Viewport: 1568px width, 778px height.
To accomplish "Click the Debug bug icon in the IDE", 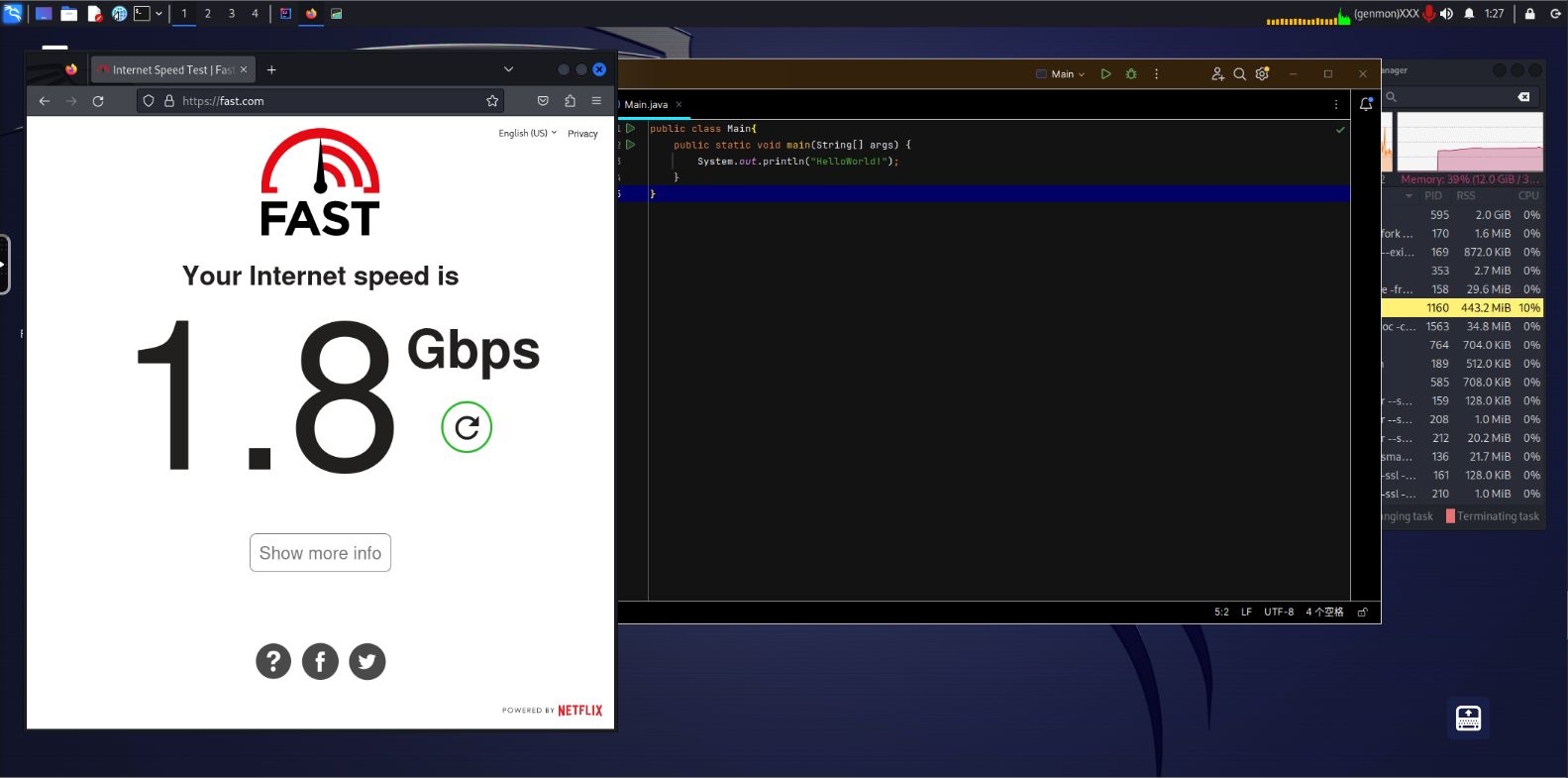I will [x=1131, y=74].
